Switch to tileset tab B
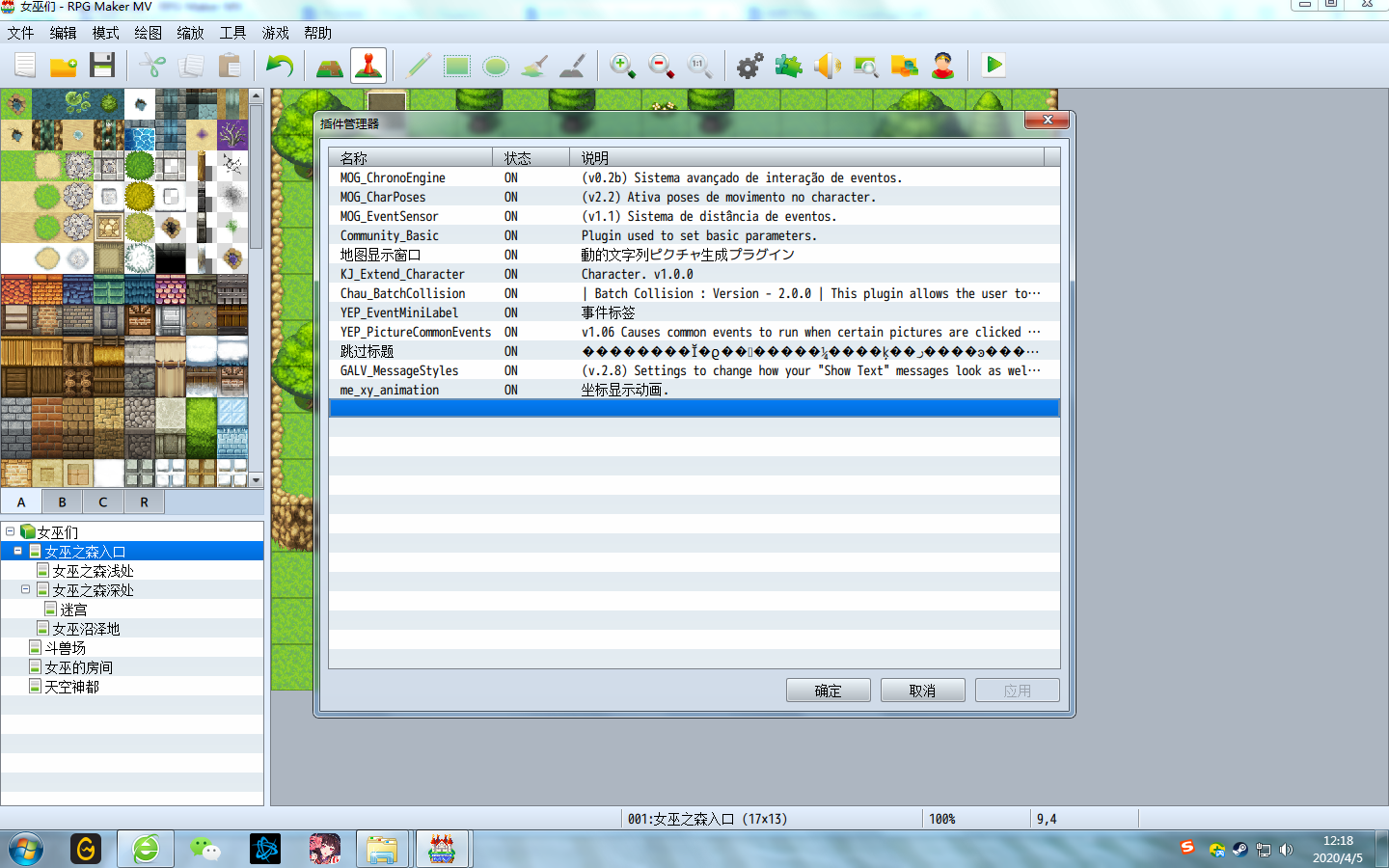Screen dimensions: 1389x868 pos(62,502)
